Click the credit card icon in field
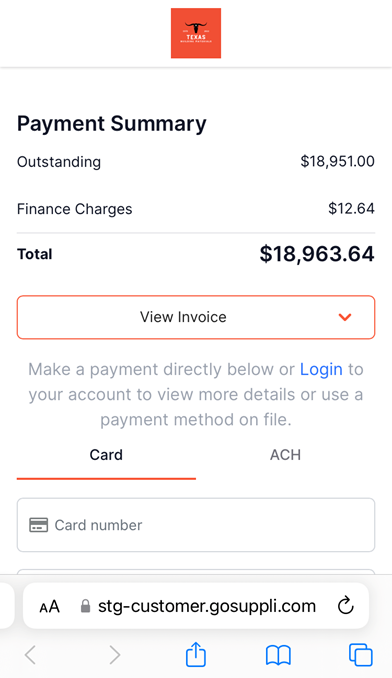 [38, 525]
